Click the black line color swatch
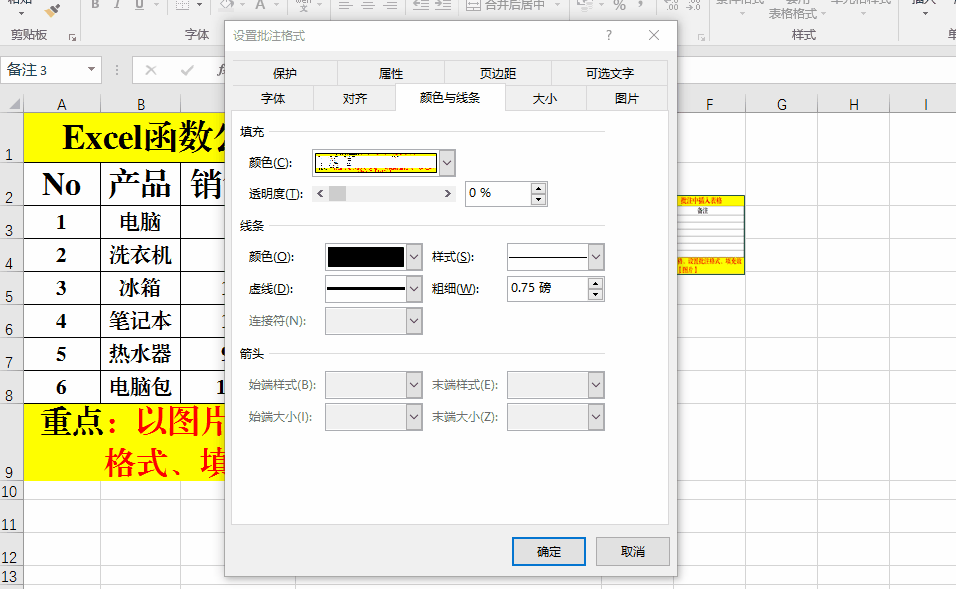The image size is (956, 589). pyautogui.click(x=366, y=257)
